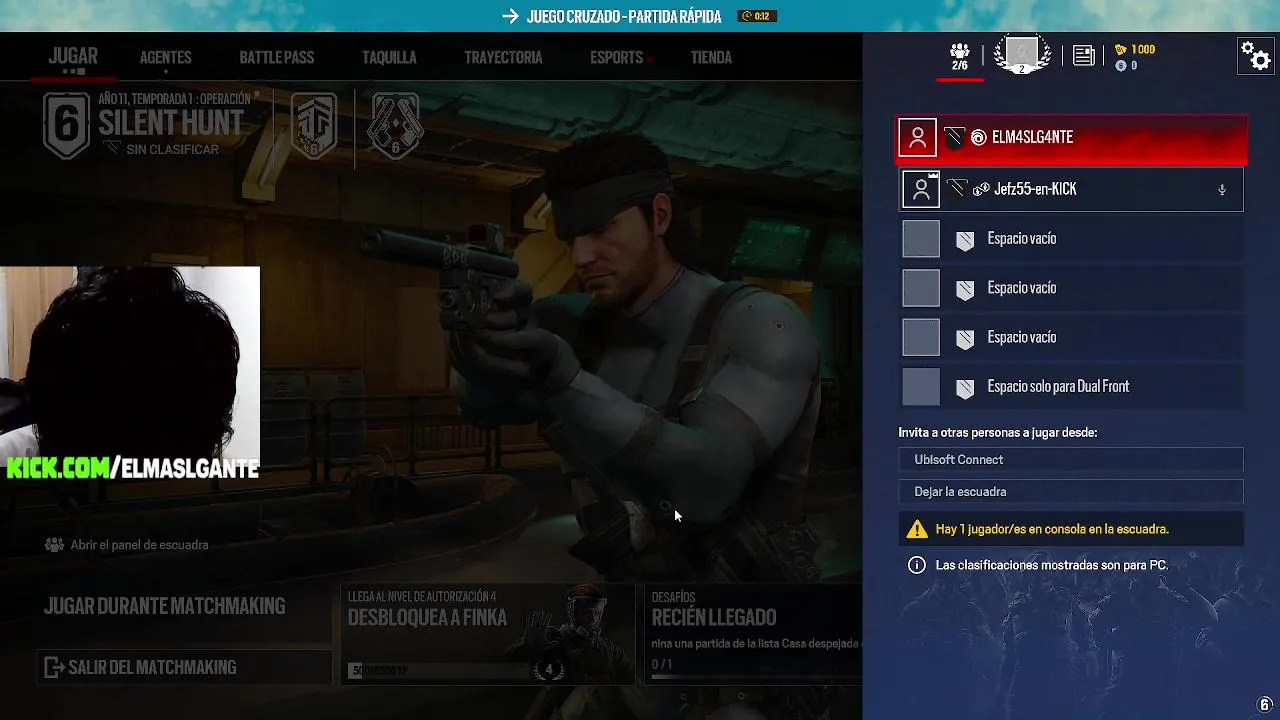
Task: Go to the TAQUILLA tab
Action: click(389, 58)
